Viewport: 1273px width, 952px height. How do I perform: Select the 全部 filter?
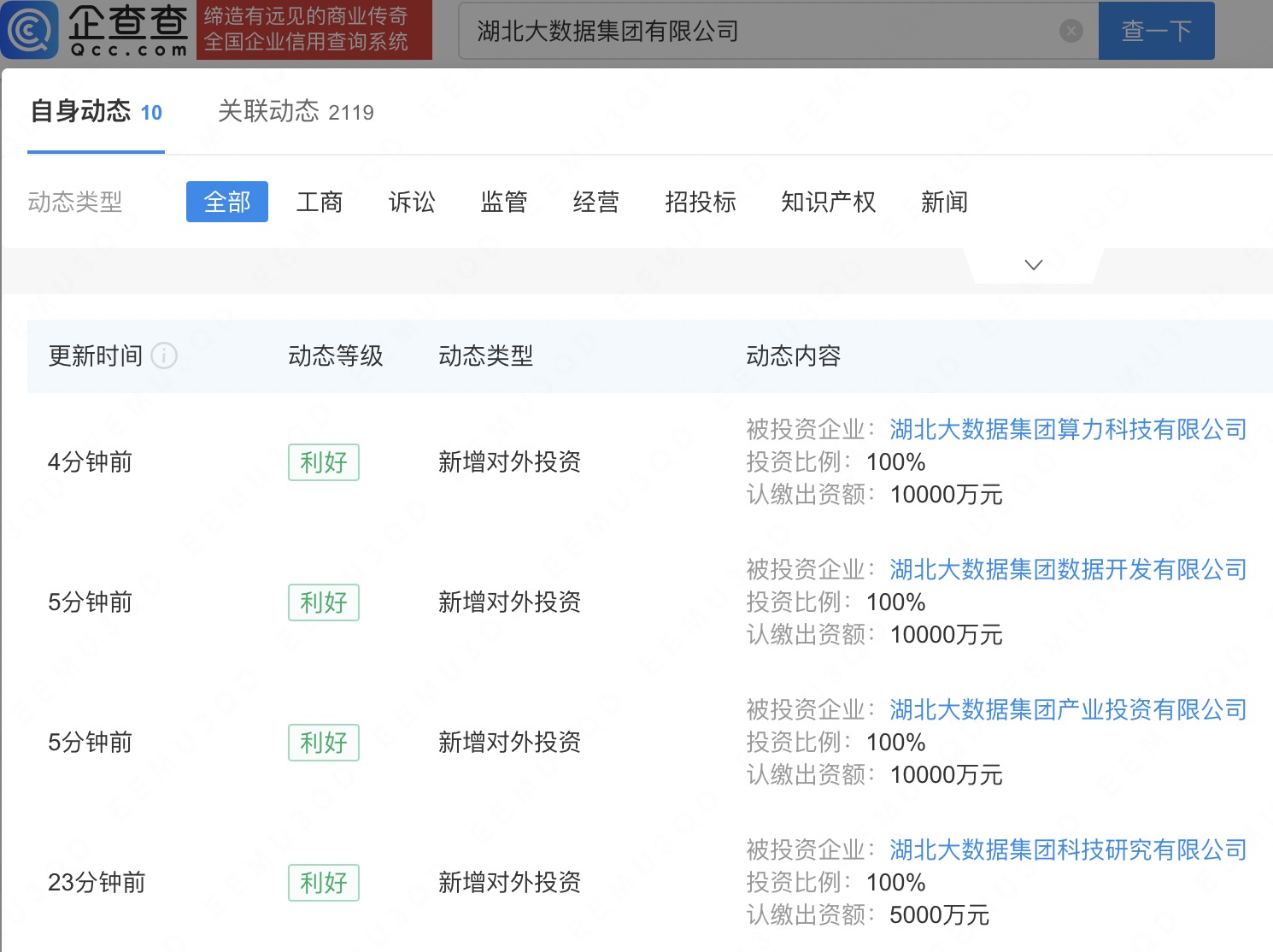click(x=227, y=202)
